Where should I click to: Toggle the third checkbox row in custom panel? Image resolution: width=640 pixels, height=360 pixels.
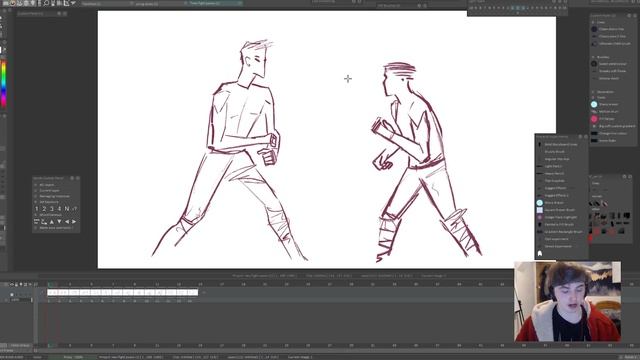pyautogui.click(x=36, y=196)
